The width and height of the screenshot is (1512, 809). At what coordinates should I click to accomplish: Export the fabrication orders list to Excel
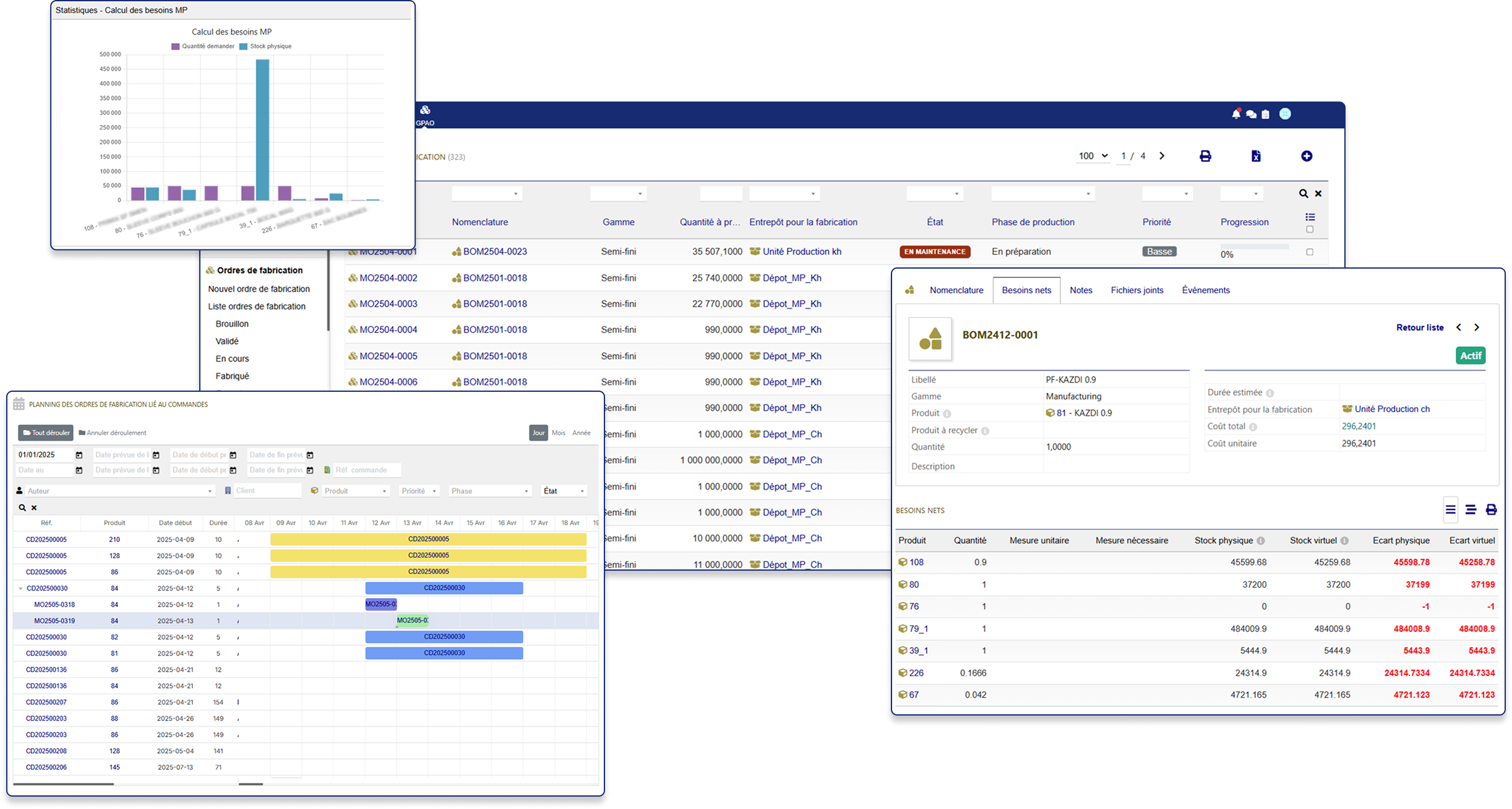pyautogui.click(x=1256, y=156)
